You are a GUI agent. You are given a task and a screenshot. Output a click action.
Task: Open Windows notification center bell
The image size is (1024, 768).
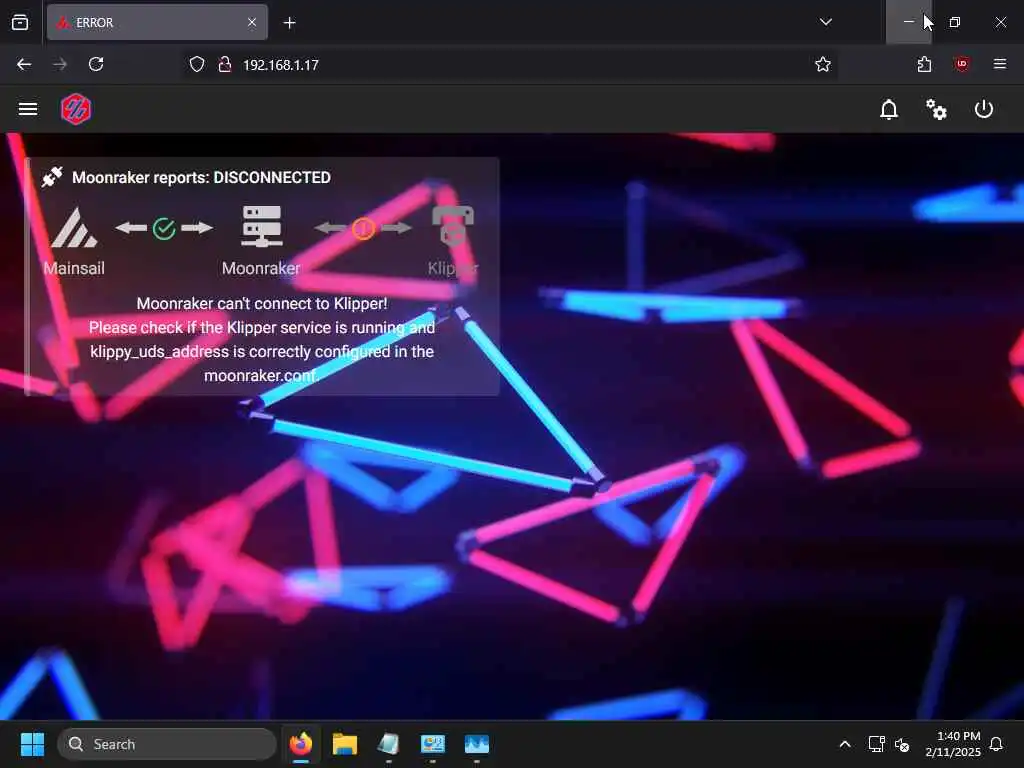point(996,744)
